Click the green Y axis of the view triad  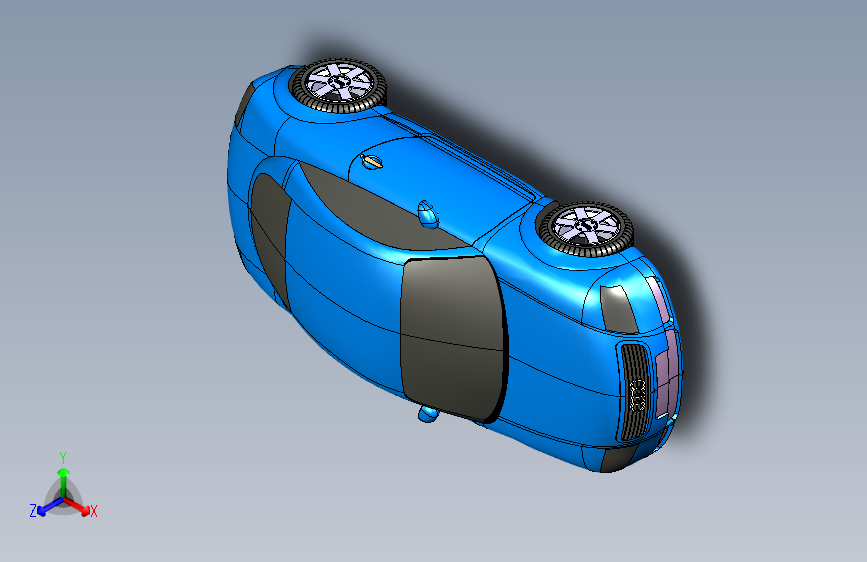point(64,483)
